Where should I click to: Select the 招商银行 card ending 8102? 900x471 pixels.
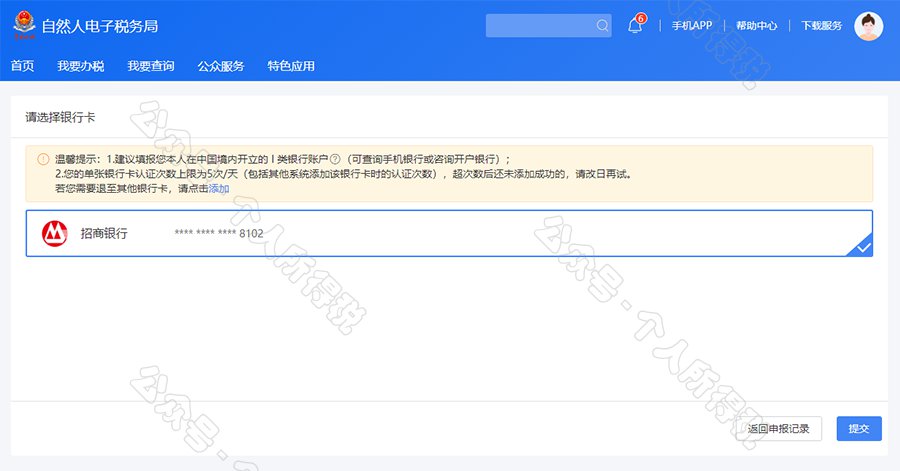449,233
